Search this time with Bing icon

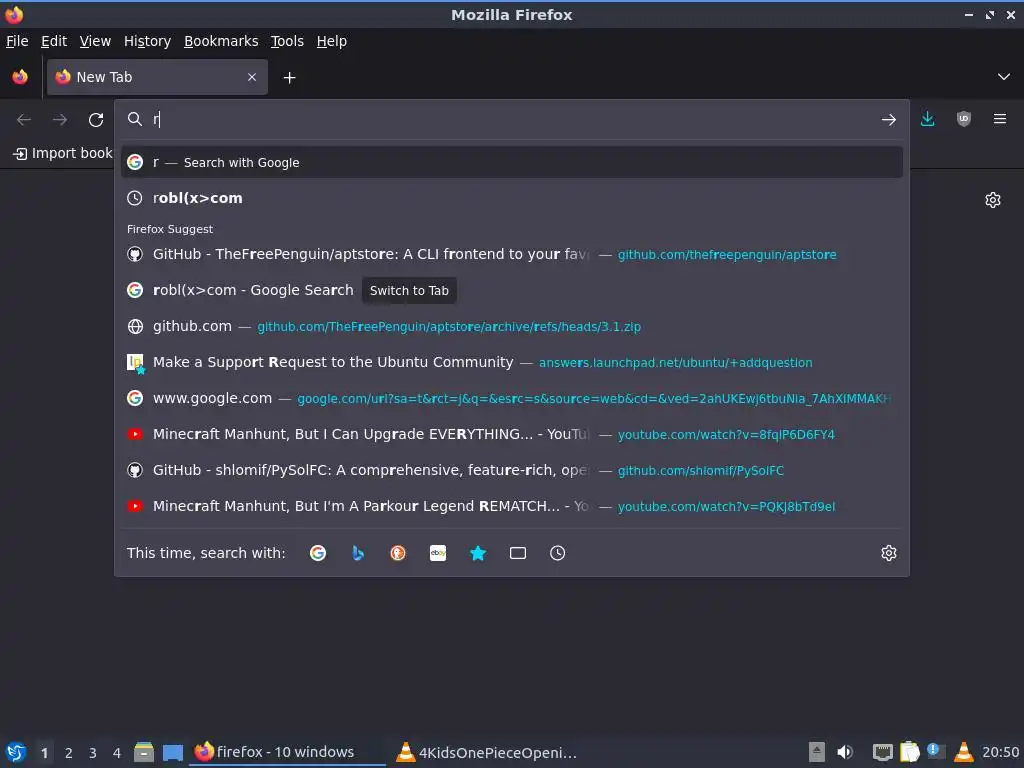pyautogui.click(x=358, y=553)
